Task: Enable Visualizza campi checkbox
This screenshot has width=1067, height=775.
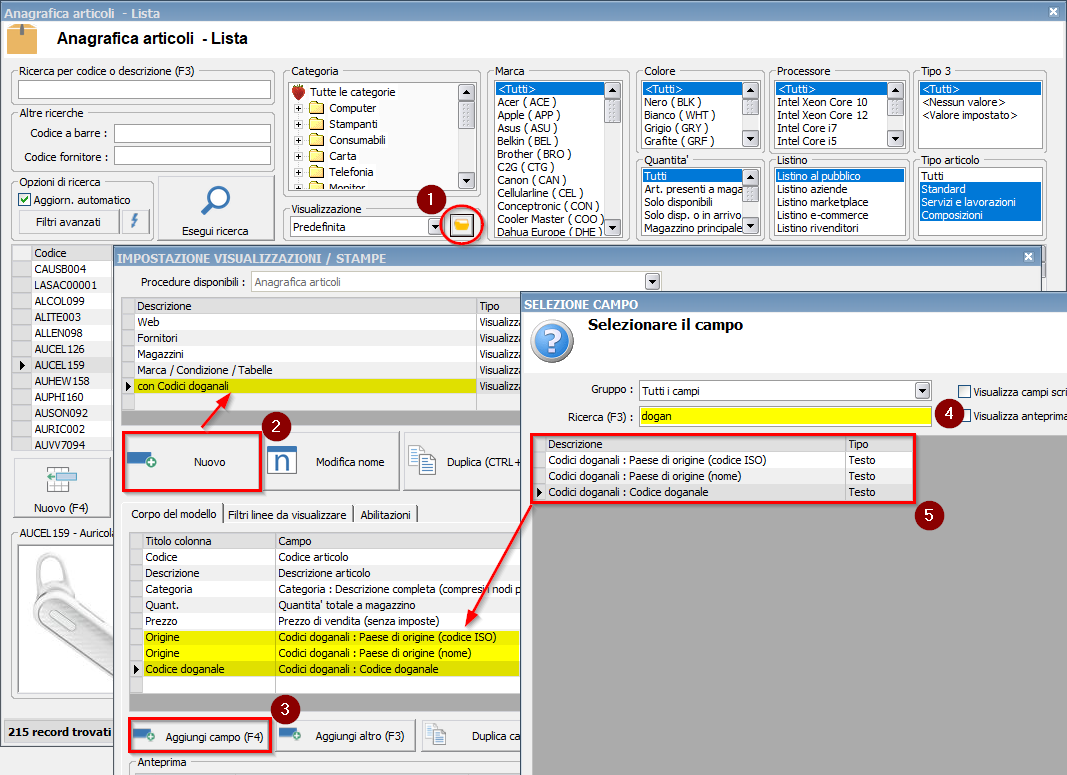Action: (965, 391)
